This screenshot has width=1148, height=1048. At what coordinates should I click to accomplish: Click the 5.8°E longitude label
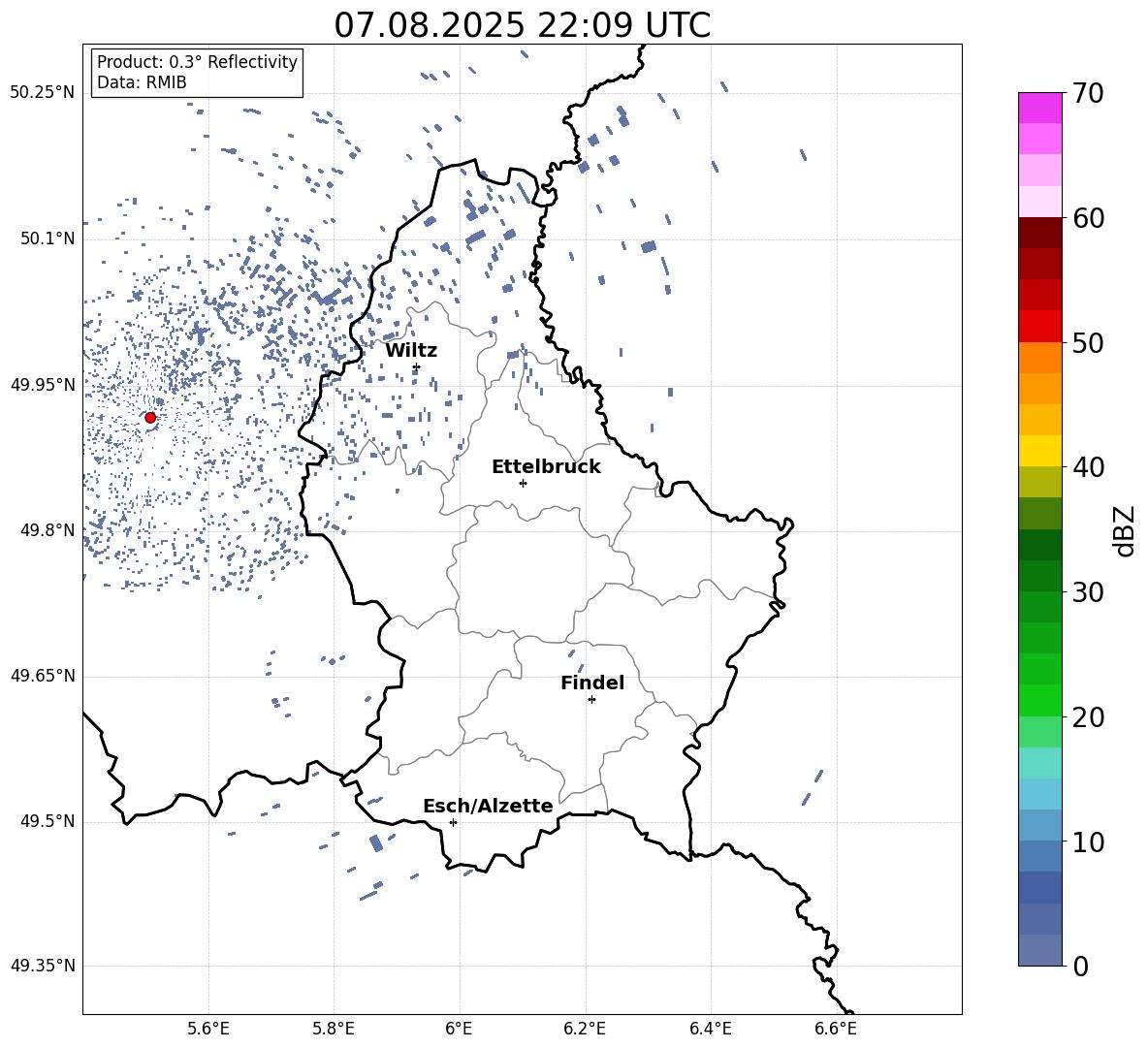click(334, 1029)
